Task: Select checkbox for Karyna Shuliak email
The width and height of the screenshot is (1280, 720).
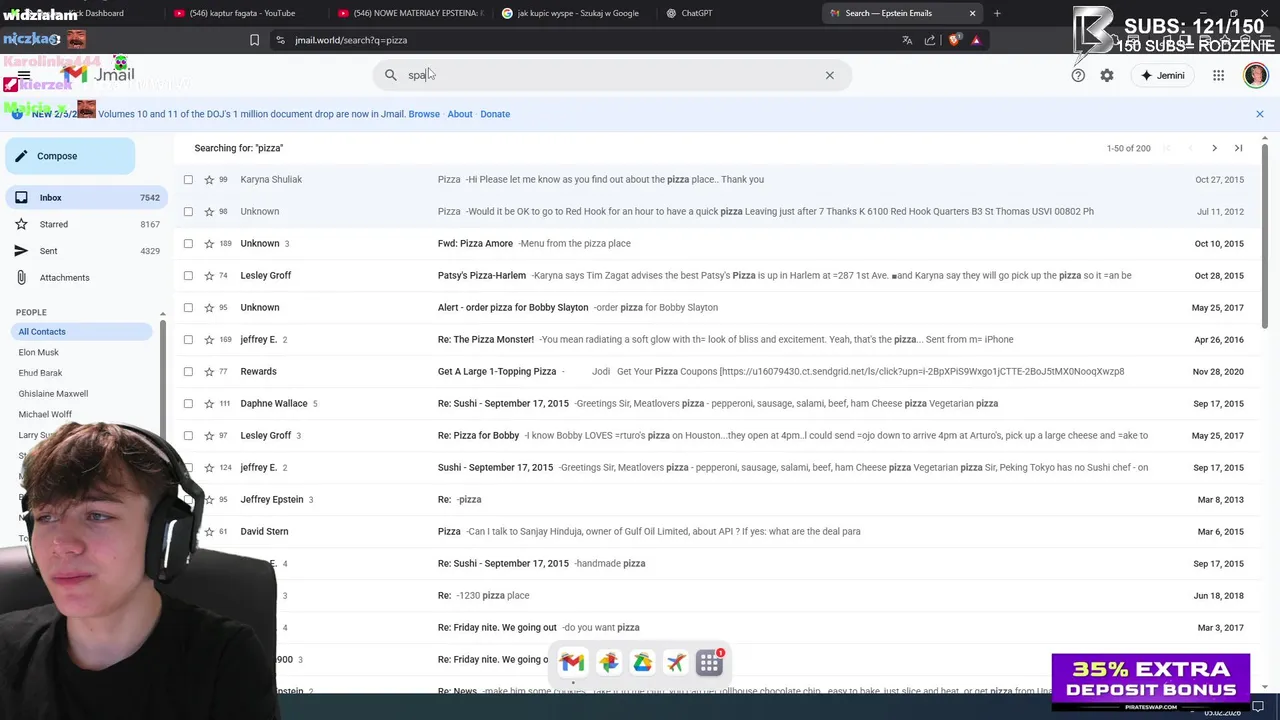Action: click(x=188, y=180)
